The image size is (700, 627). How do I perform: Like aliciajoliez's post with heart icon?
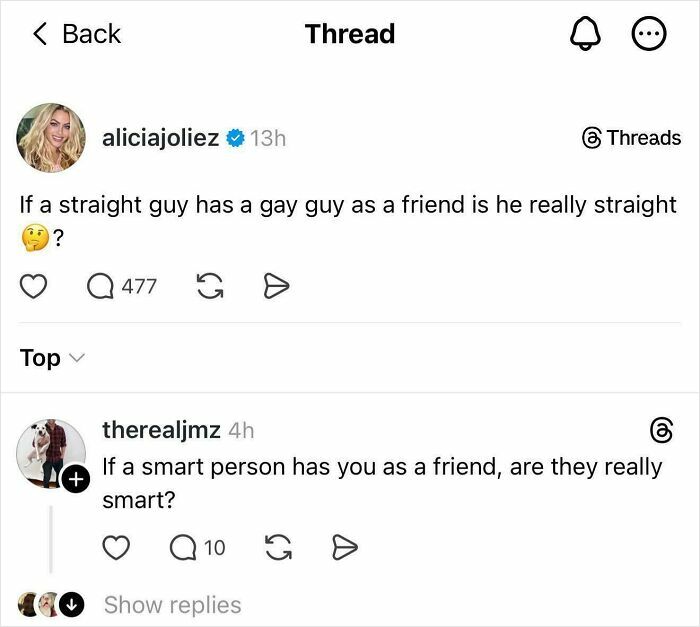point(35,287)
